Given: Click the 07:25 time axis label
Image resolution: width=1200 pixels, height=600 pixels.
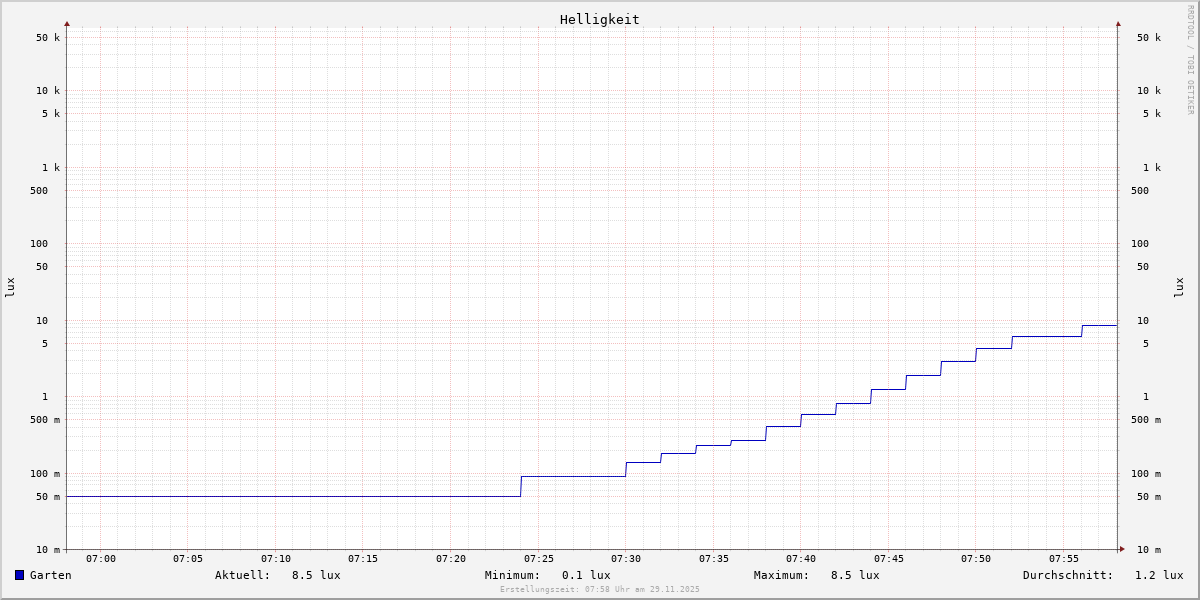Looking at the screenshot, I should 538,559.
